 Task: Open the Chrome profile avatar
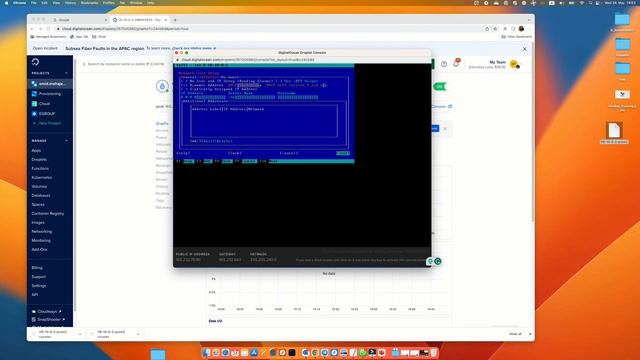pyautogui.click(x=521, y=29)
